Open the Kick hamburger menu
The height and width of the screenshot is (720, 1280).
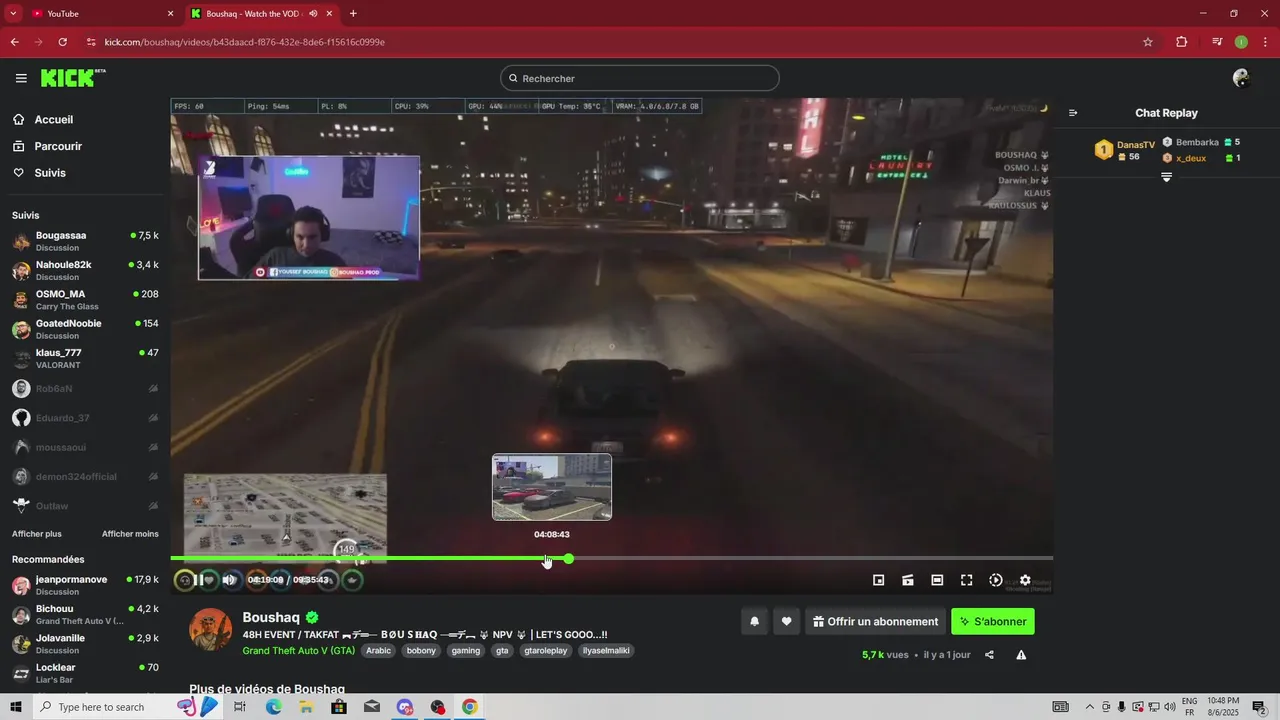tap(21, 78)
